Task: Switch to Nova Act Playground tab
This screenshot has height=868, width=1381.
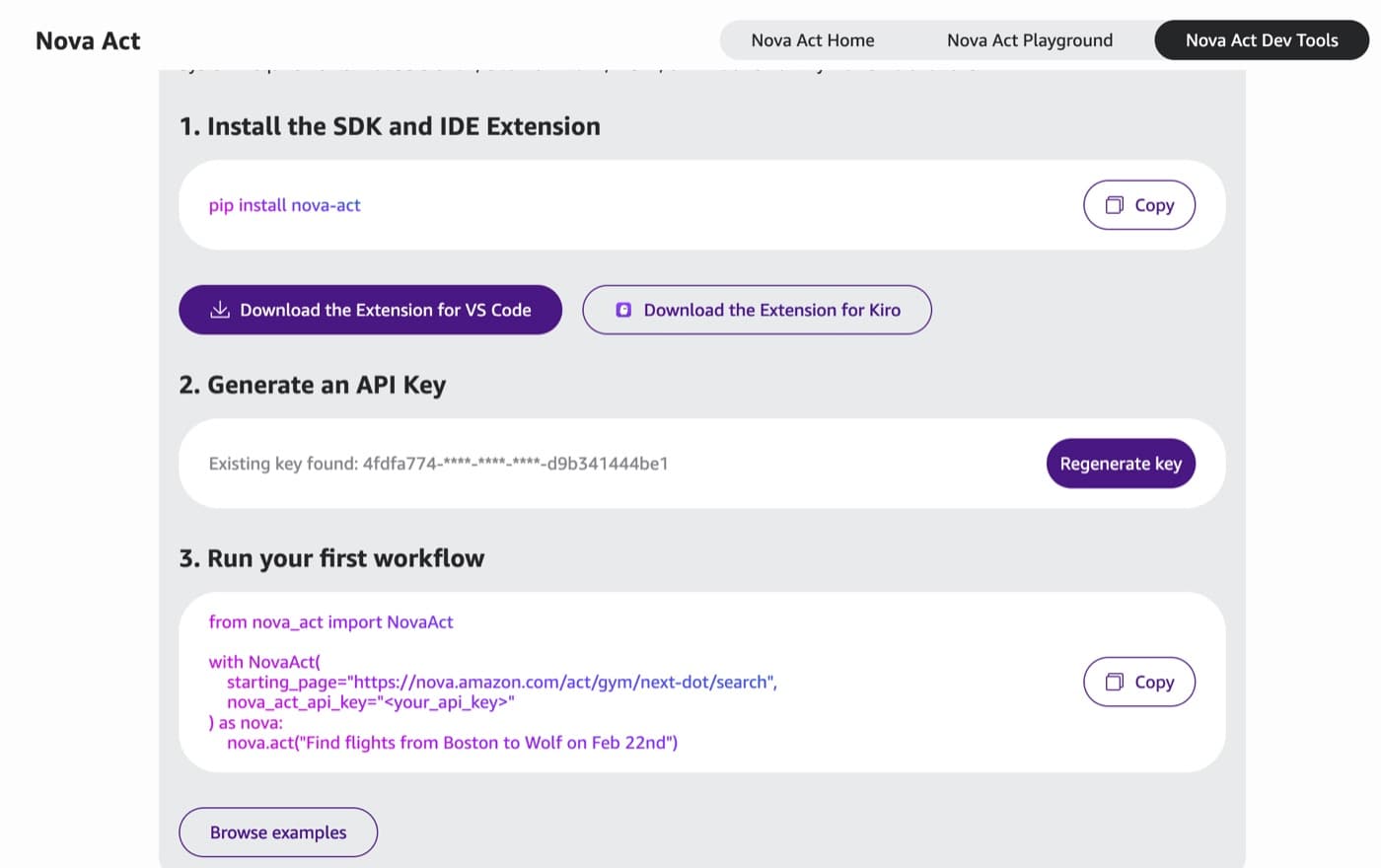Action: coord(1029,40)
